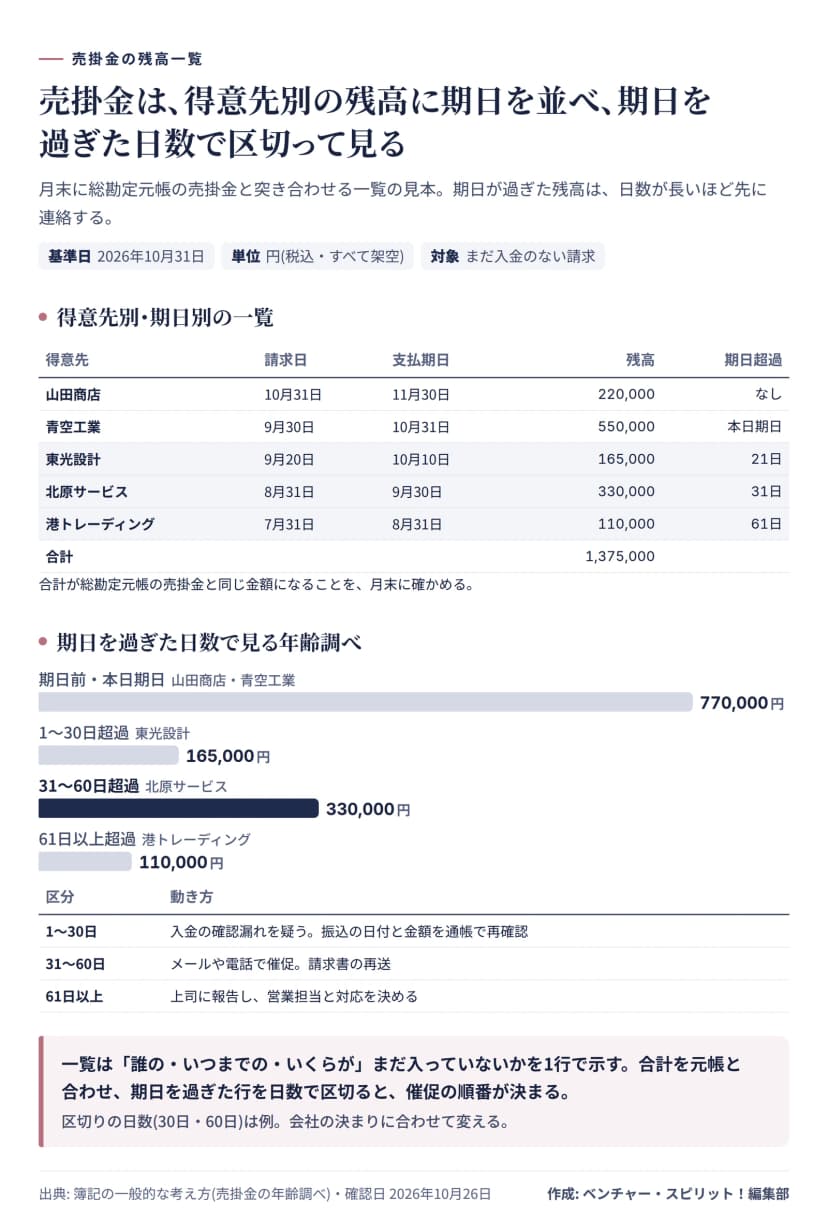Image resolution: width=828 pixels, height=1232 pixels.
Task: Click the 1,375,000 total amount
Action: click(620, 557)
